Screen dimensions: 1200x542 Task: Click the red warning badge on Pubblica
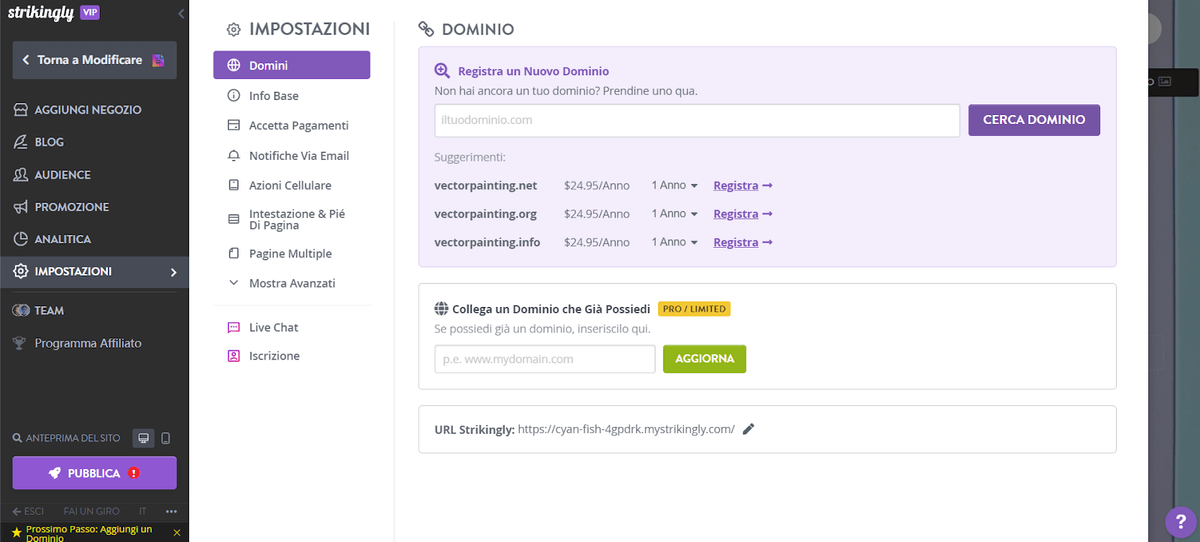[134, 473]
